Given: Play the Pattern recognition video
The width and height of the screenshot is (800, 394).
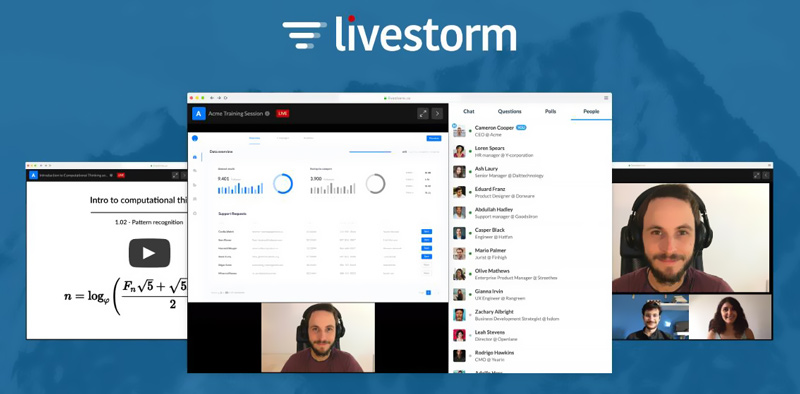Looking at the screenshot, I should pos(149,253).
